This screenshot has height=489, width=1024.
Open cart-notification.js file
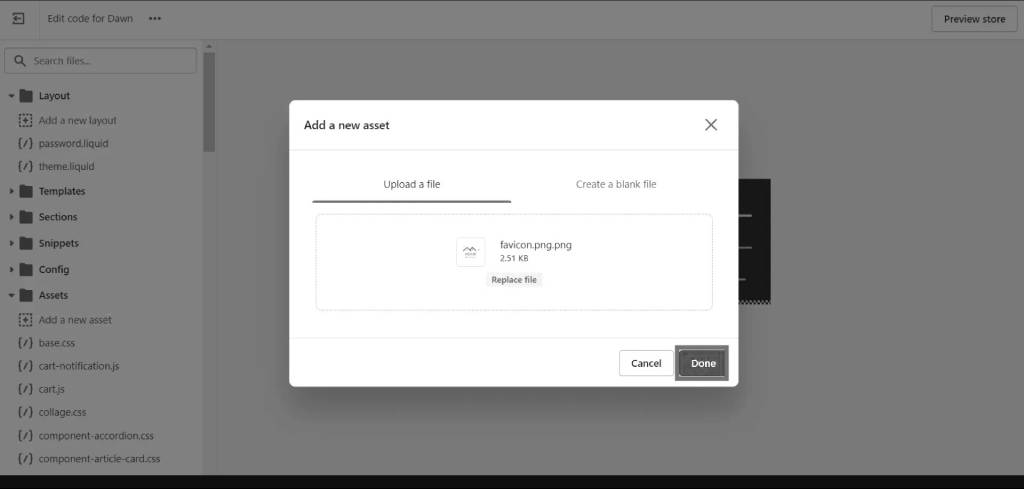coord(79,366)
